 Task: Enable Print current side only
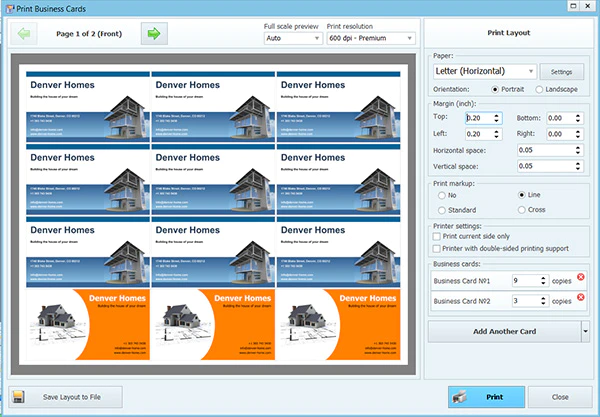[x=437, y=236]
